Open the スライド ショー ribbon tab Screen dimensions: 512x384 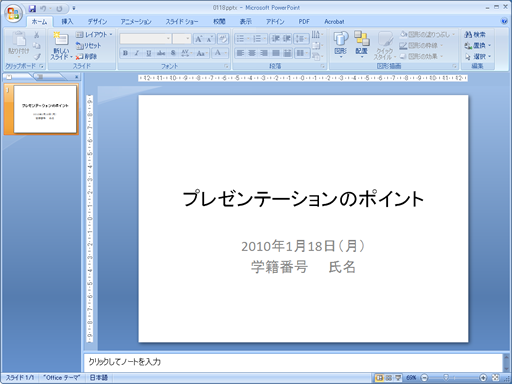coord(182,22)
